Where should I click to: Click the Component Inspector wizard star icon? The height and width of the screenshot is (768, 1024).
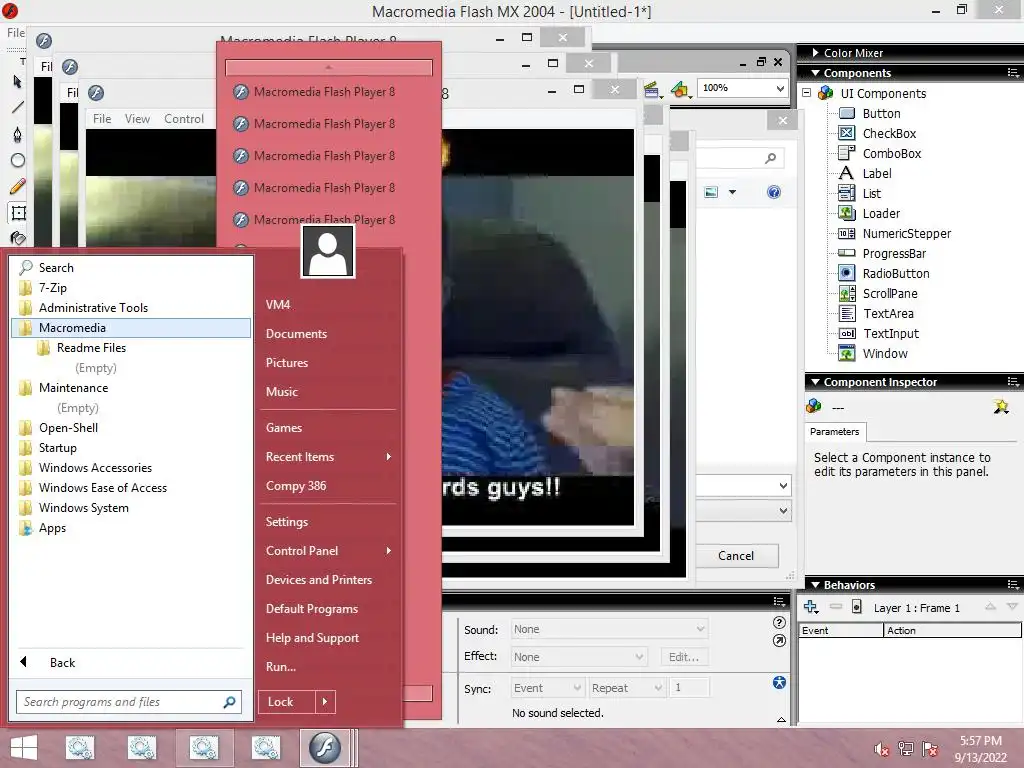1000,407
